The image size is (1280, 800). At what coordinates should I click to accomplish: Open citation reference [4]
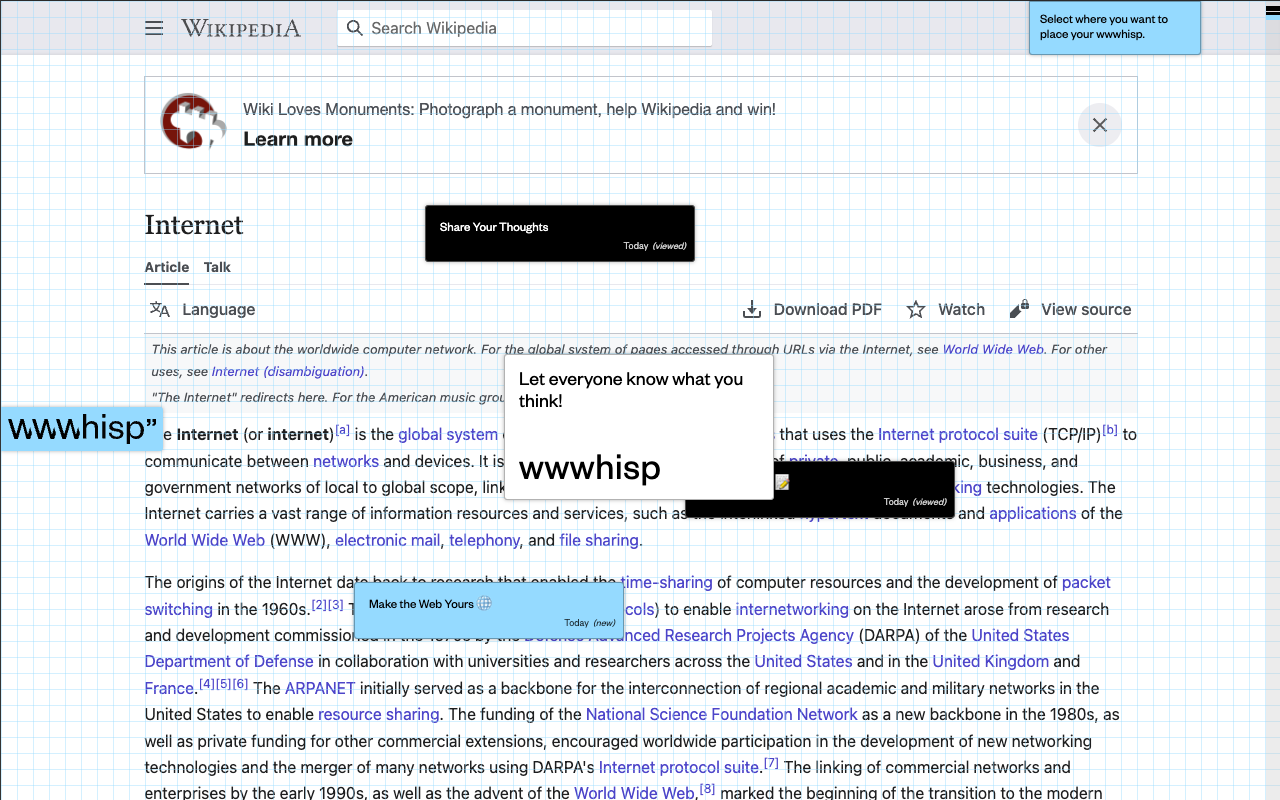tap(207, 684)
